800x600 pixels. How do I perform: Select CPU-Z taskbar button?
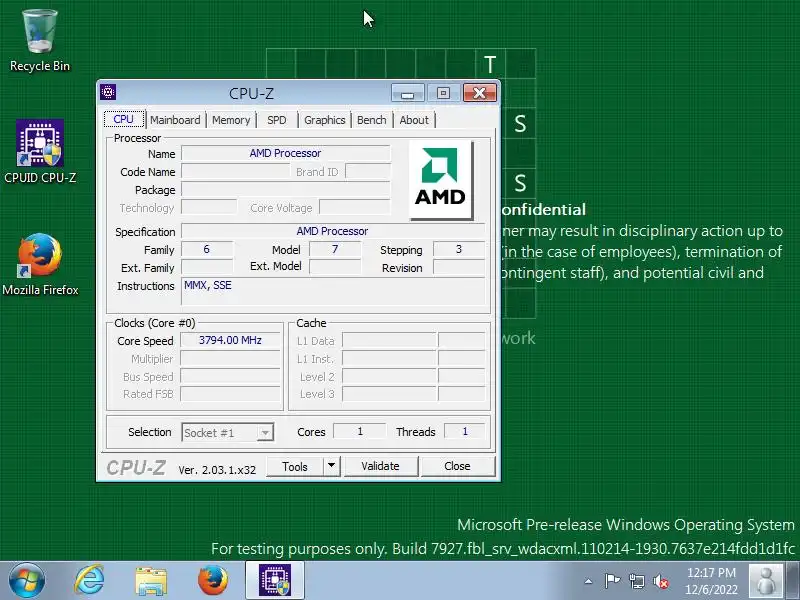click(x=275, y=581)
